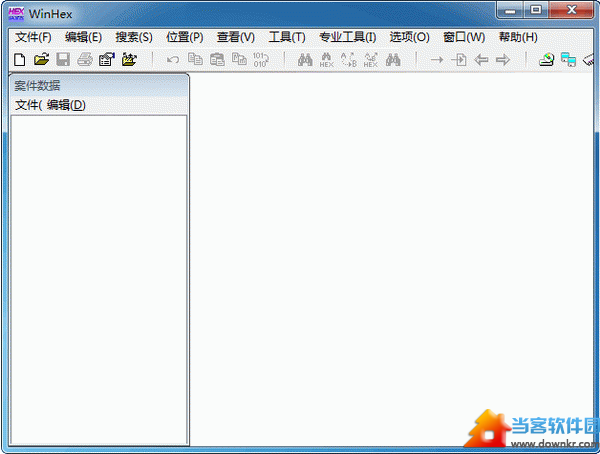Click the Find text binoculars icon
600x454 pixels.
pos(305,60)
